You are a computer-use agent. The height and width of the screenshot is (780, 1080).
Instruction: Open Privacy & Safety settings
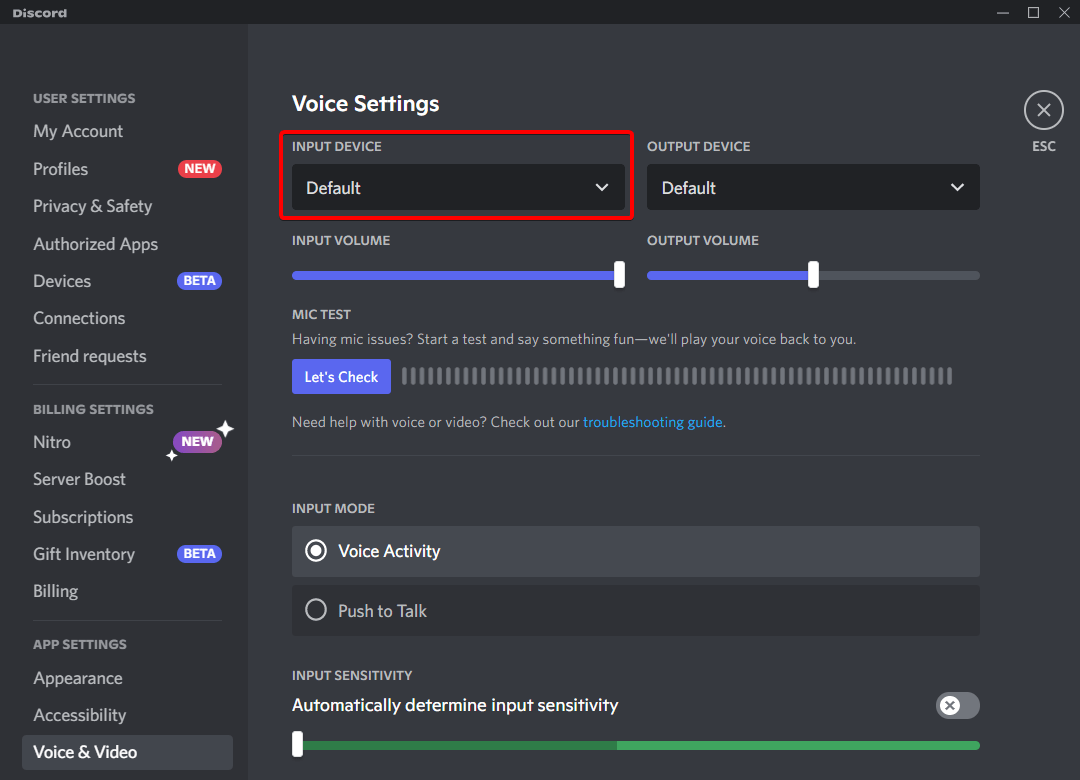tap(92, 206)
